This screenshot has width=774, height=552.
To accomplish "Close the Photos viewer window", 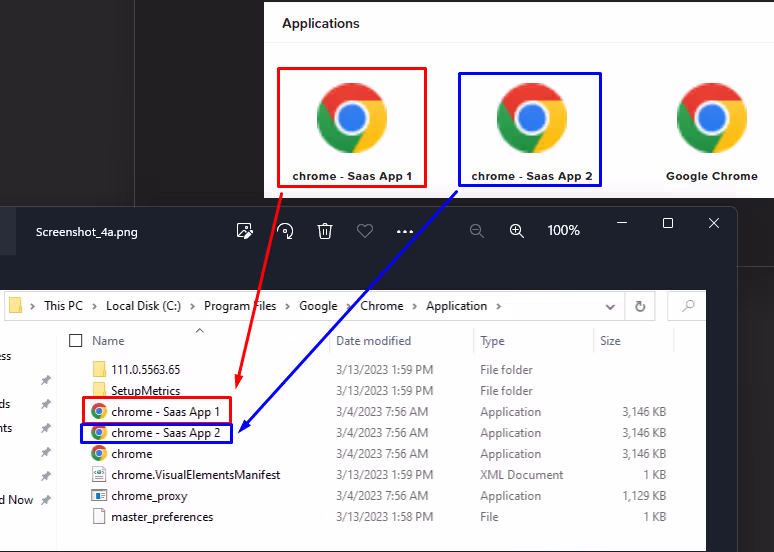I will [x=714, y=223].
